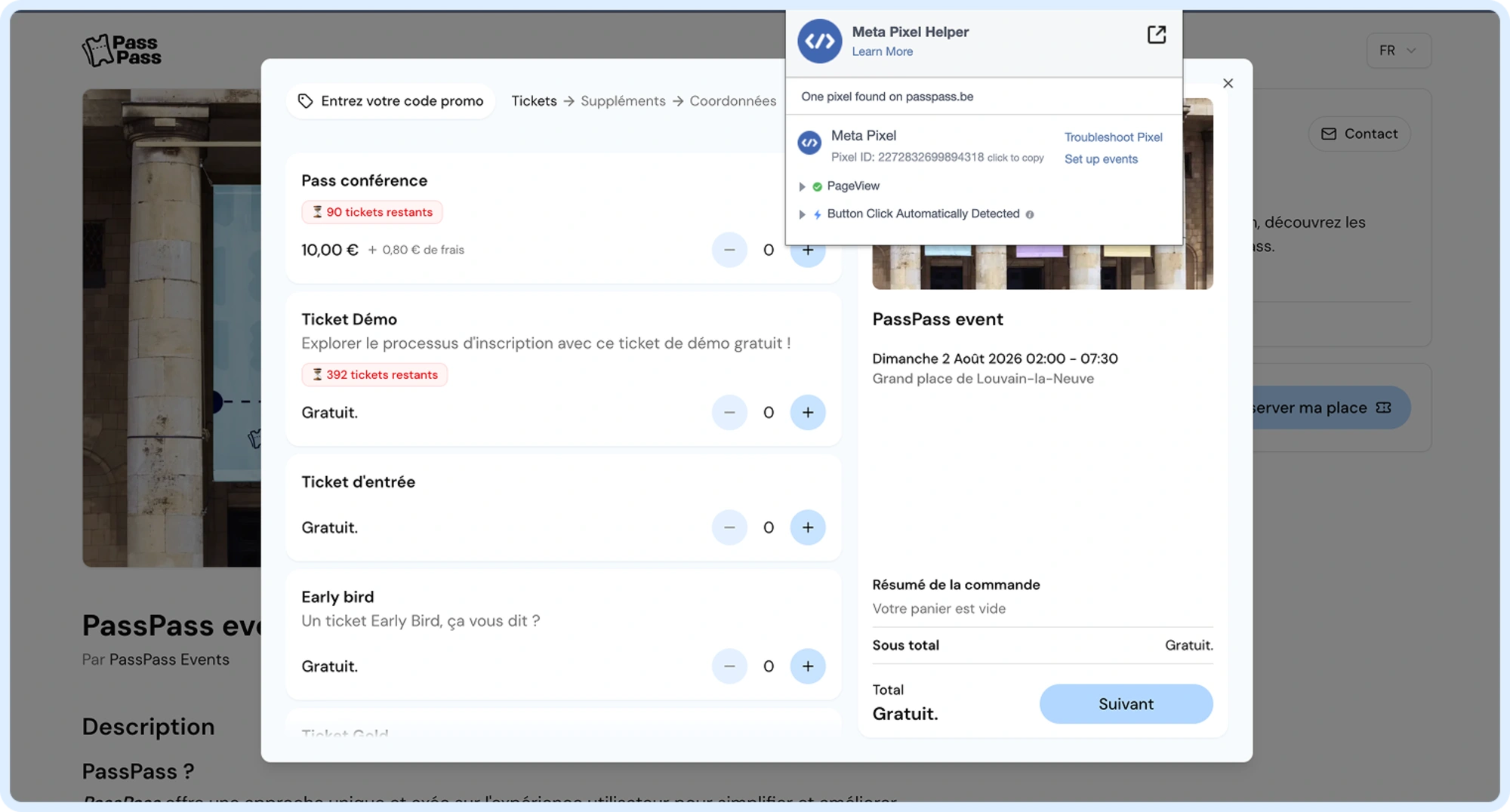Screen dimensions: 1510x812
Task: Increase Early bird ticket quantity
Action: 808,666
